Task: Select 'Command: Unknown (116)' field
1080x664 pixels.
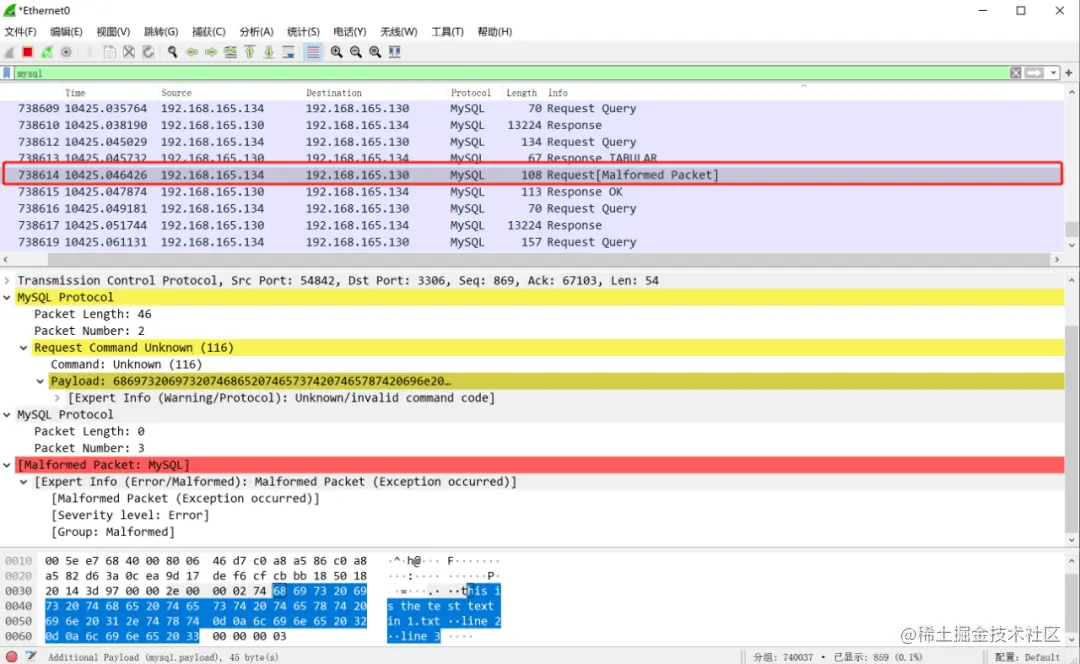Action: [126, 364]
